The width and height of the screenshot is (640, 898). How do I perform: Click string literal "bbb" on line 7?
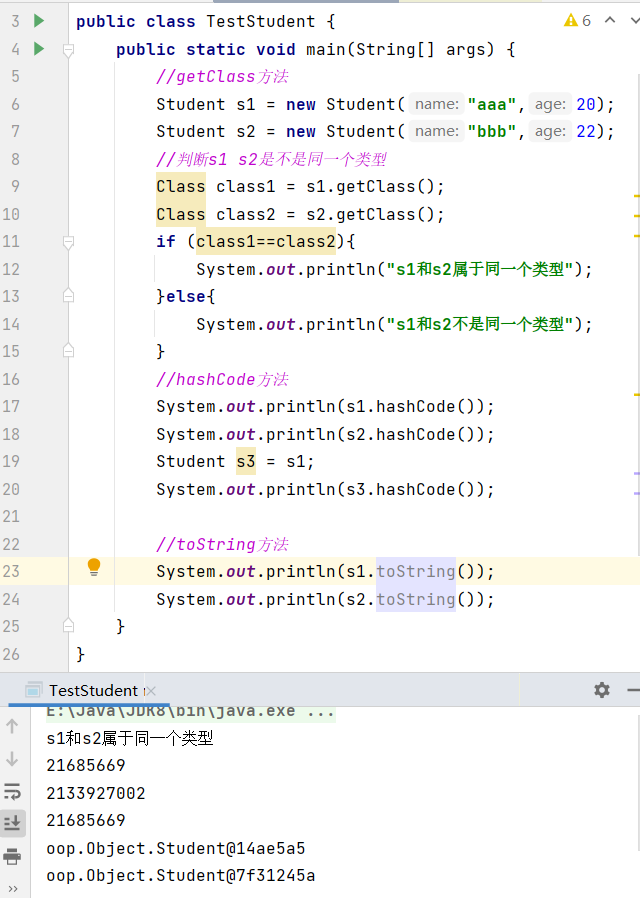coord(492,132)
